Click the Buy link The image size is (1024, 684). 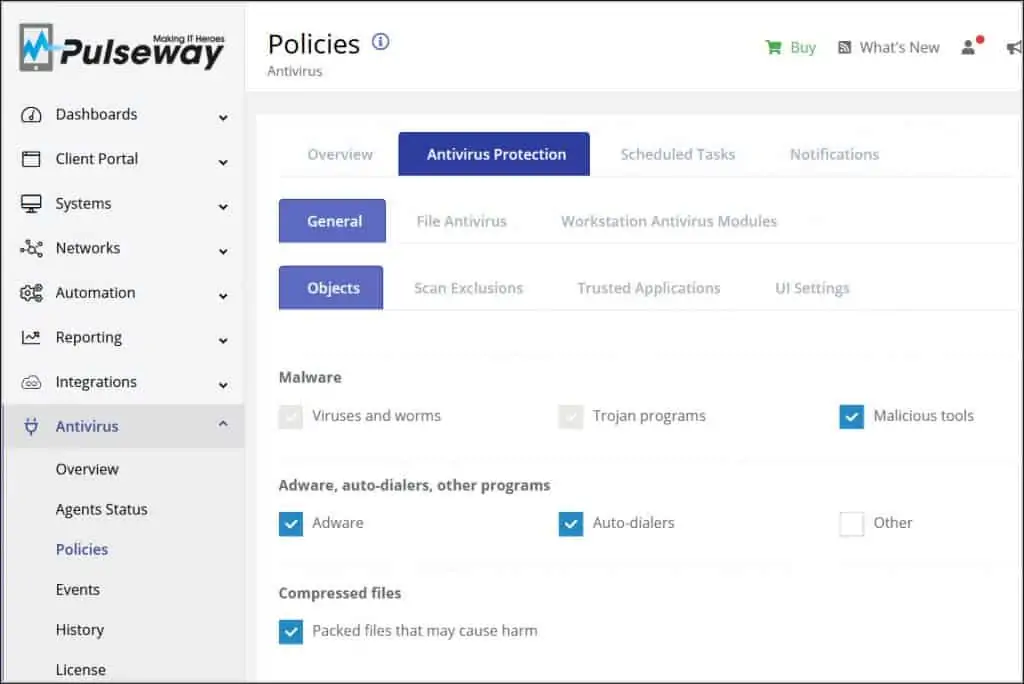pyautogui.click(x=803, y=47)
